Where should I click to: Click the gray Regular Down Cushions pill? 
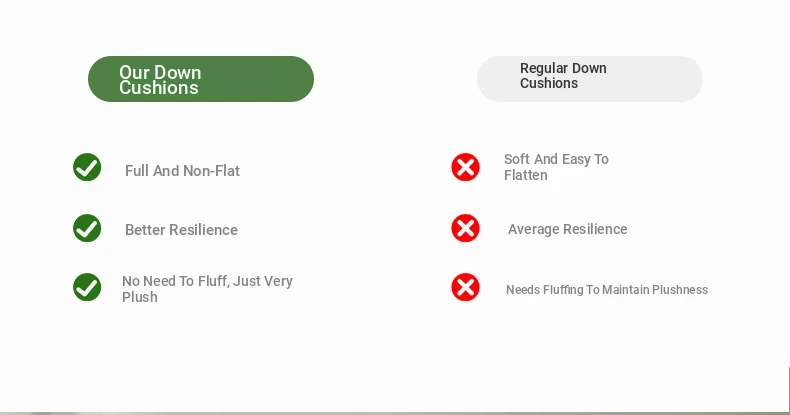coord(590,79)
